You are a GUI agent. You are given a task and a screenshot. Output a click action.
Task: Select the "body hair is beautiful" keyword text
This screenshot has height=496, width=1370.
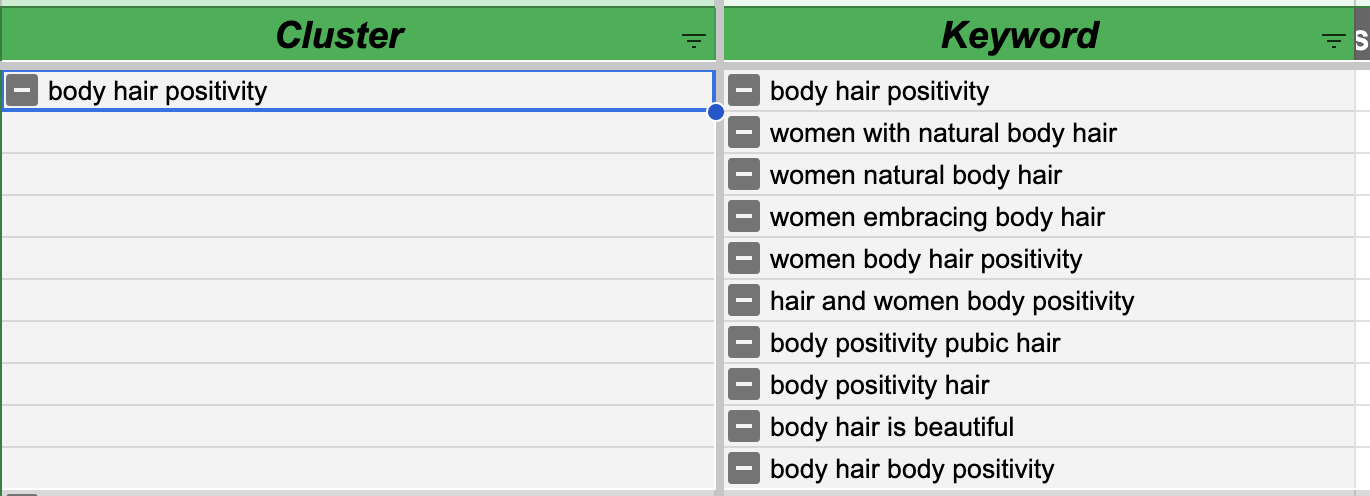pos(892,428)
